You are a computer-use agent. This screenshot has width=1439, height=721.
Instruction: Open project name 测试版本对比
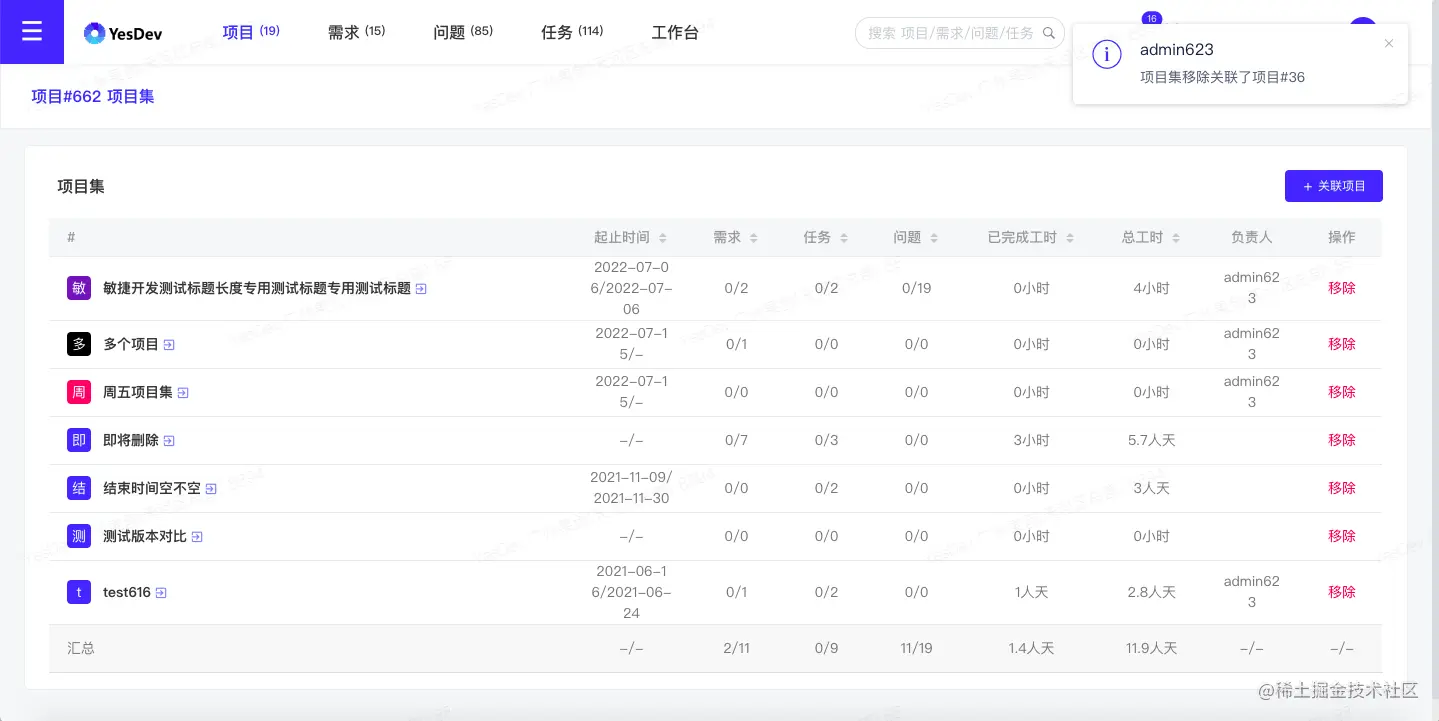[145, 536]
